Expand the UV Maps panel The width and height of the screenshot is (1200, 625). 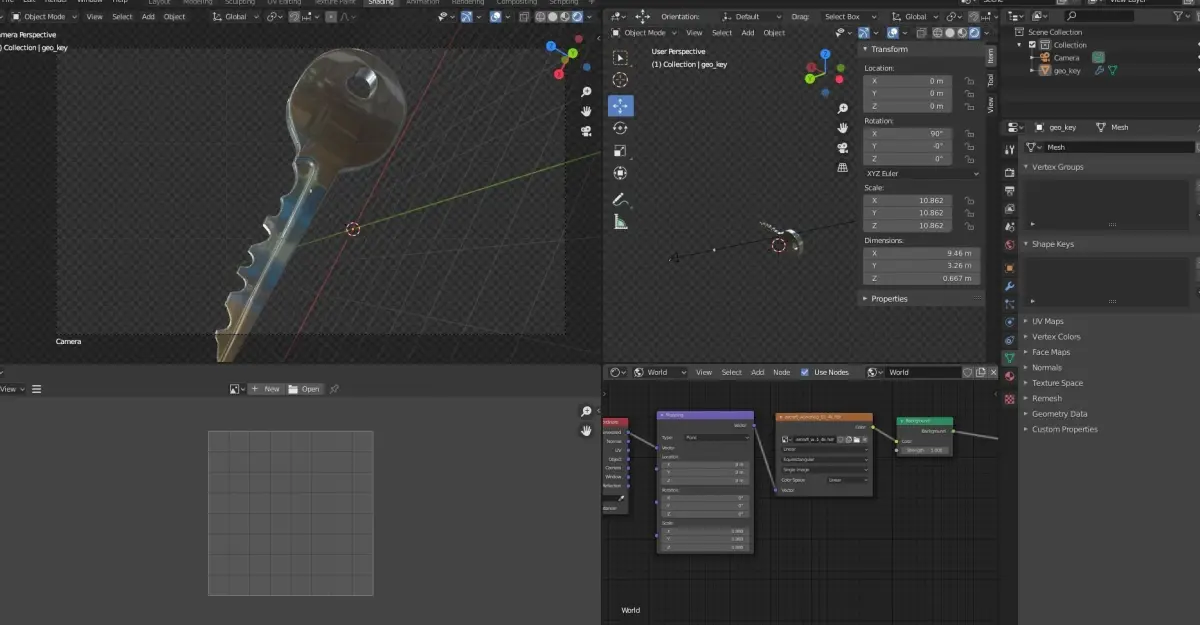(x=1048, y=321)
